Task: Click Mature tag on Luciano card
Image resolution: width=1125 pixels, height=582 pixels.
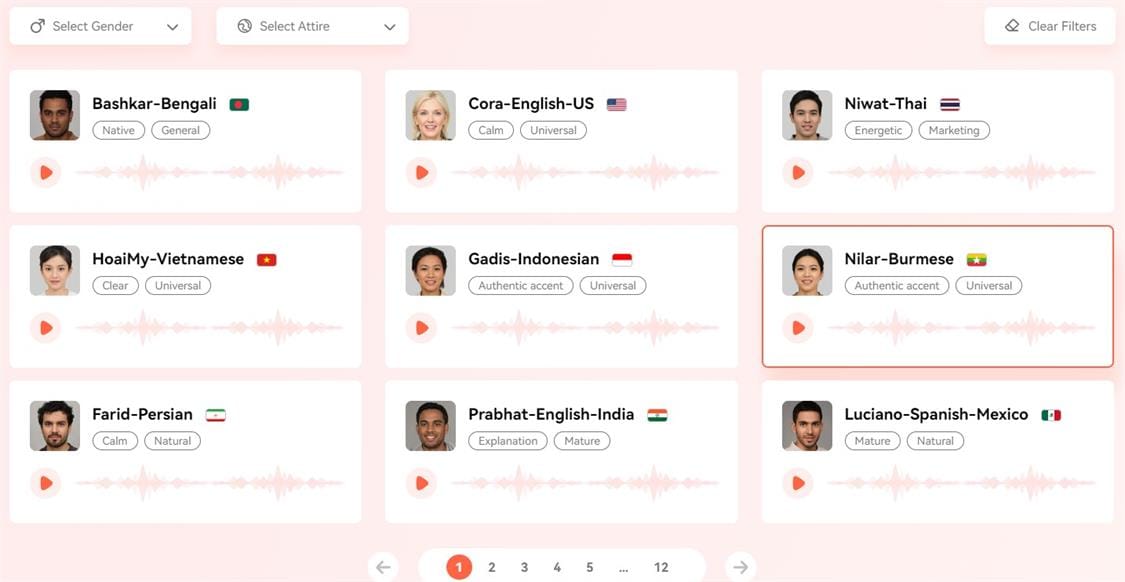Action: pos(872,441)
